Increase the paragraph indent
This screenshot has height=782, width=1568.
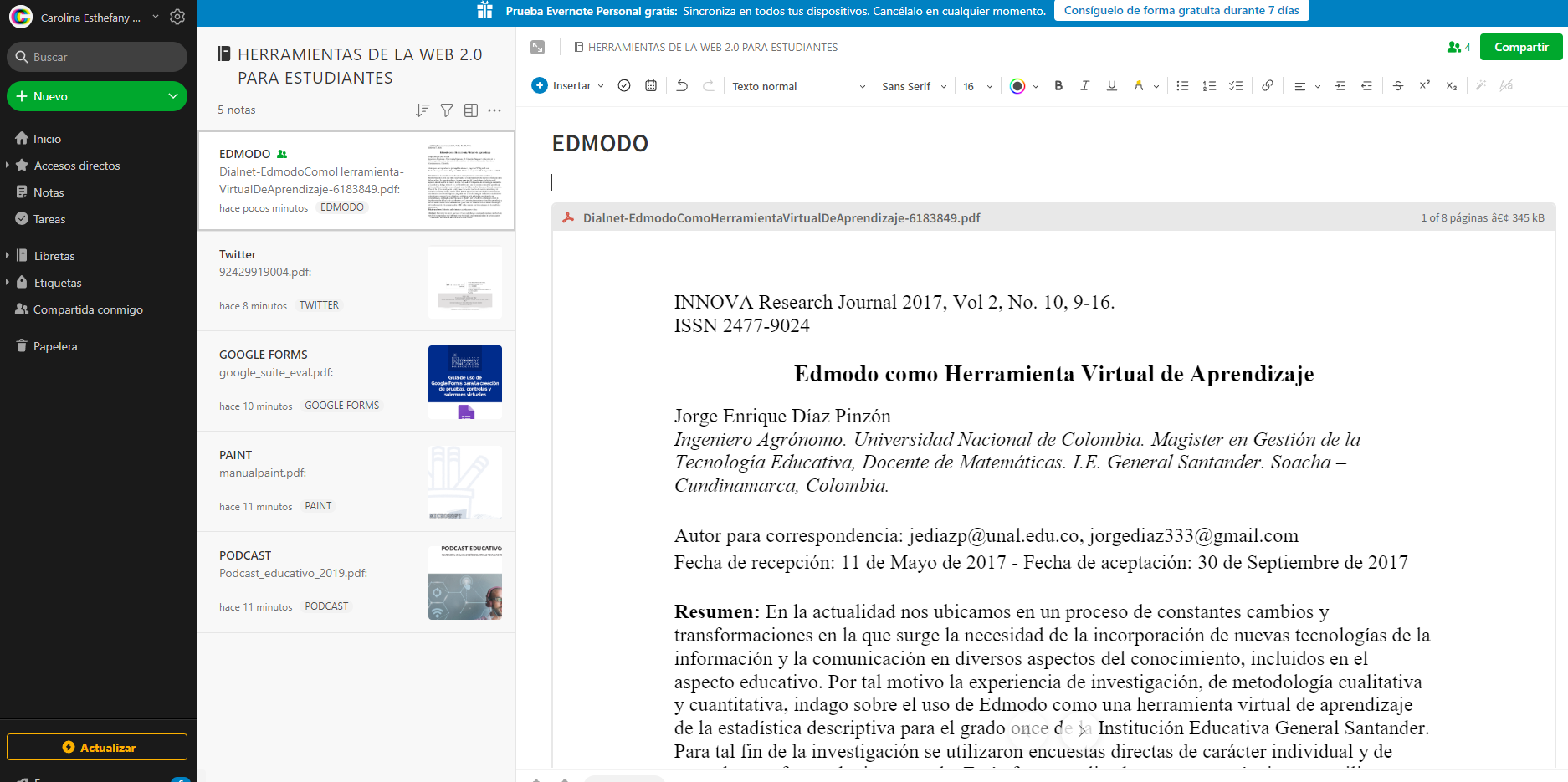(x=1340, y=85)
